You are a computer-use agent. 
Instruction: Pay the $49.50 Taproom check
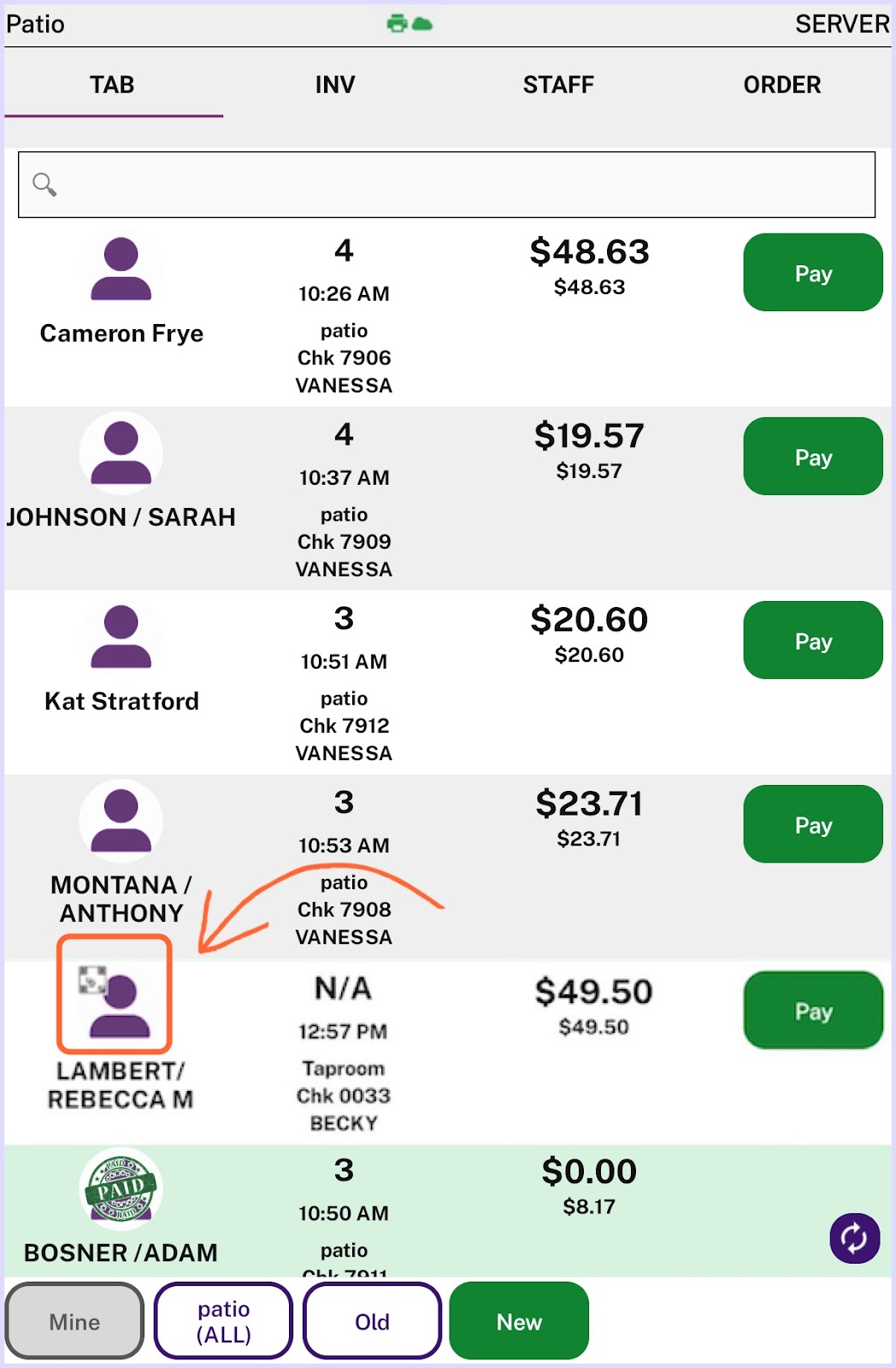[x=813, y=1011]
